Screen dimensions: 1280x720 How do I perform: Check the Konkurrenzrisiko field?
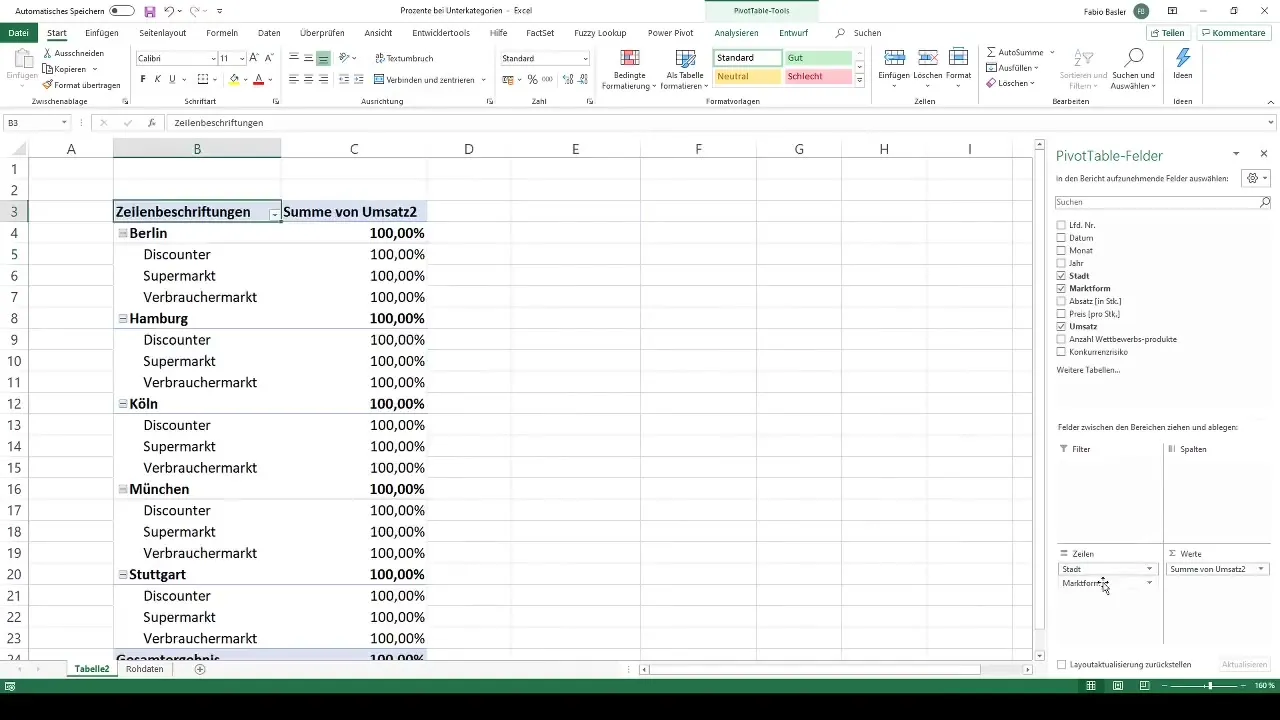(1061, 352)
